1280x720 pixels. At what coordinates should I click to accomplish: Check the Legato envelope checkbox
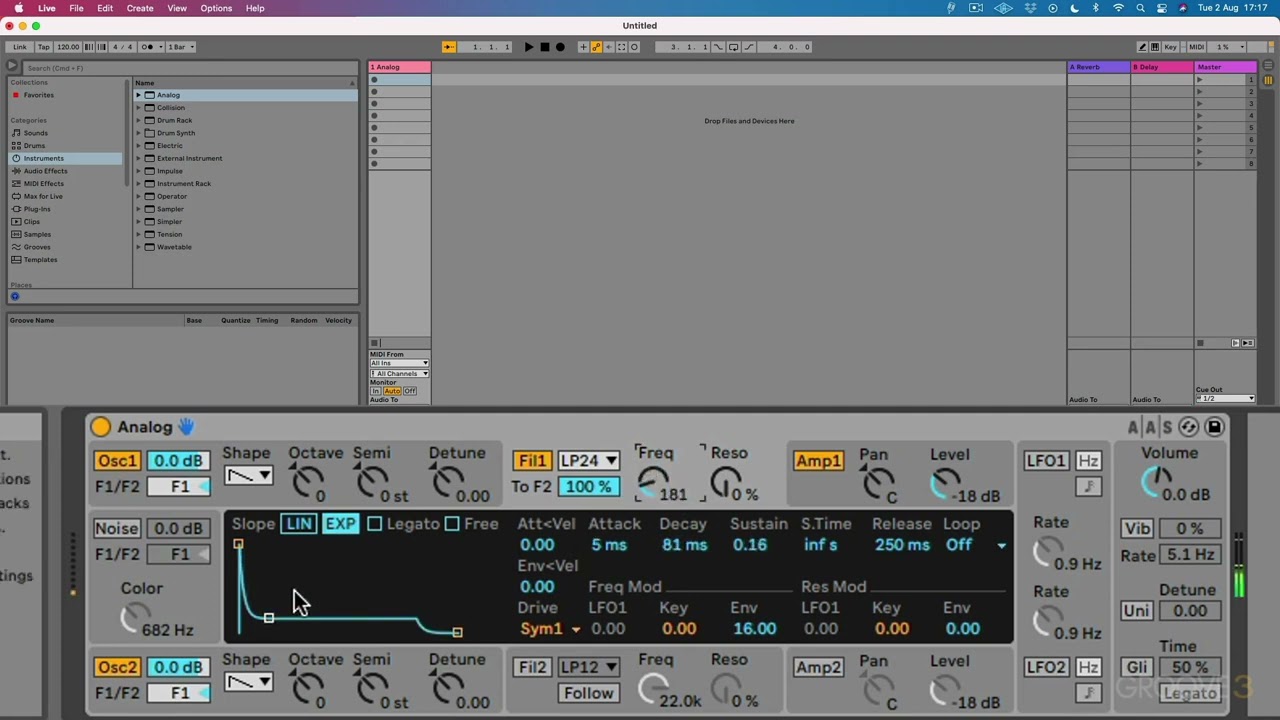click(x=374, y=524)
